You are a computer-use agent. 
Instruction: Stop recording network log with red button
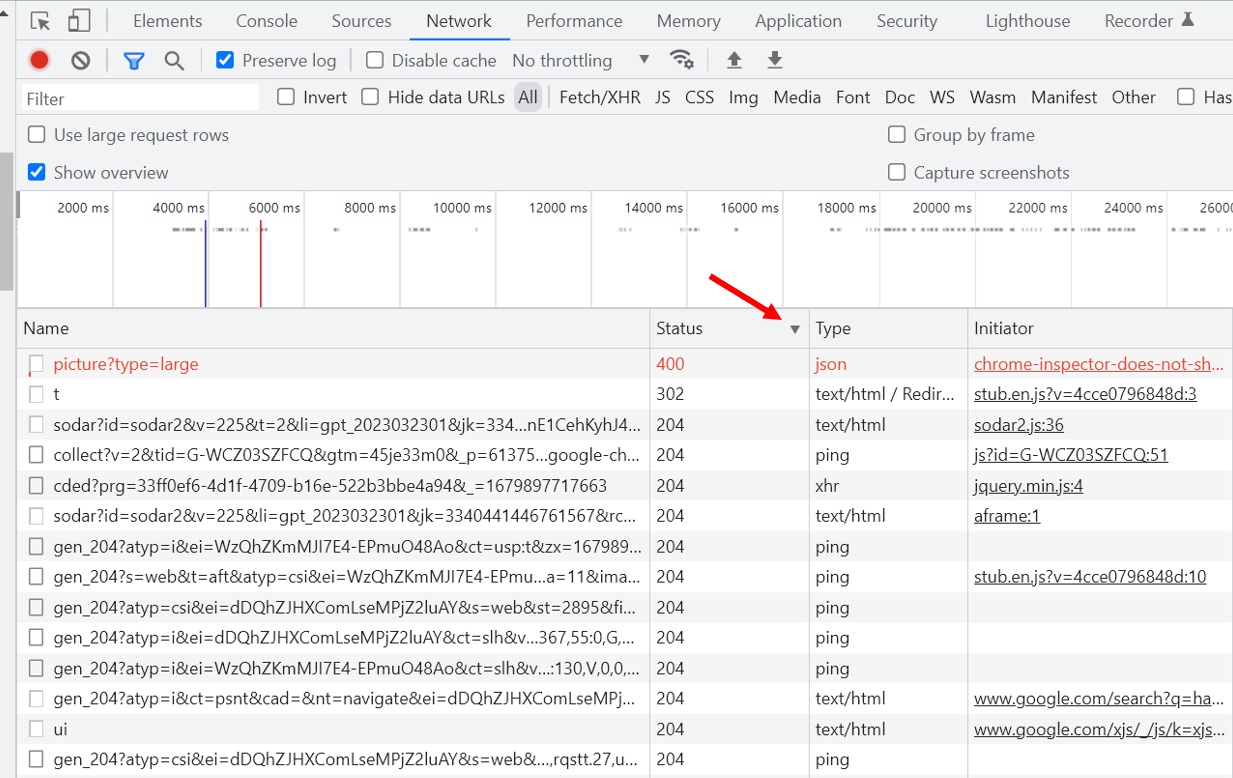coord(39,60)
